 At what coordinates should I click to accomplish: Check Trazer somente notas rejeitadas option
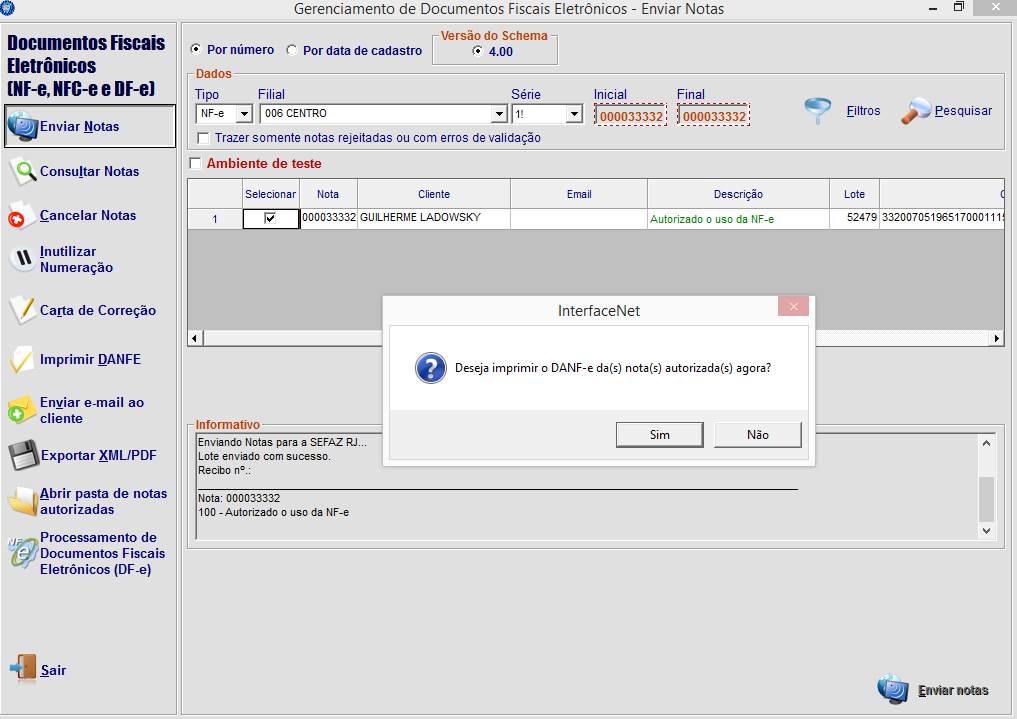click(204, 138)
